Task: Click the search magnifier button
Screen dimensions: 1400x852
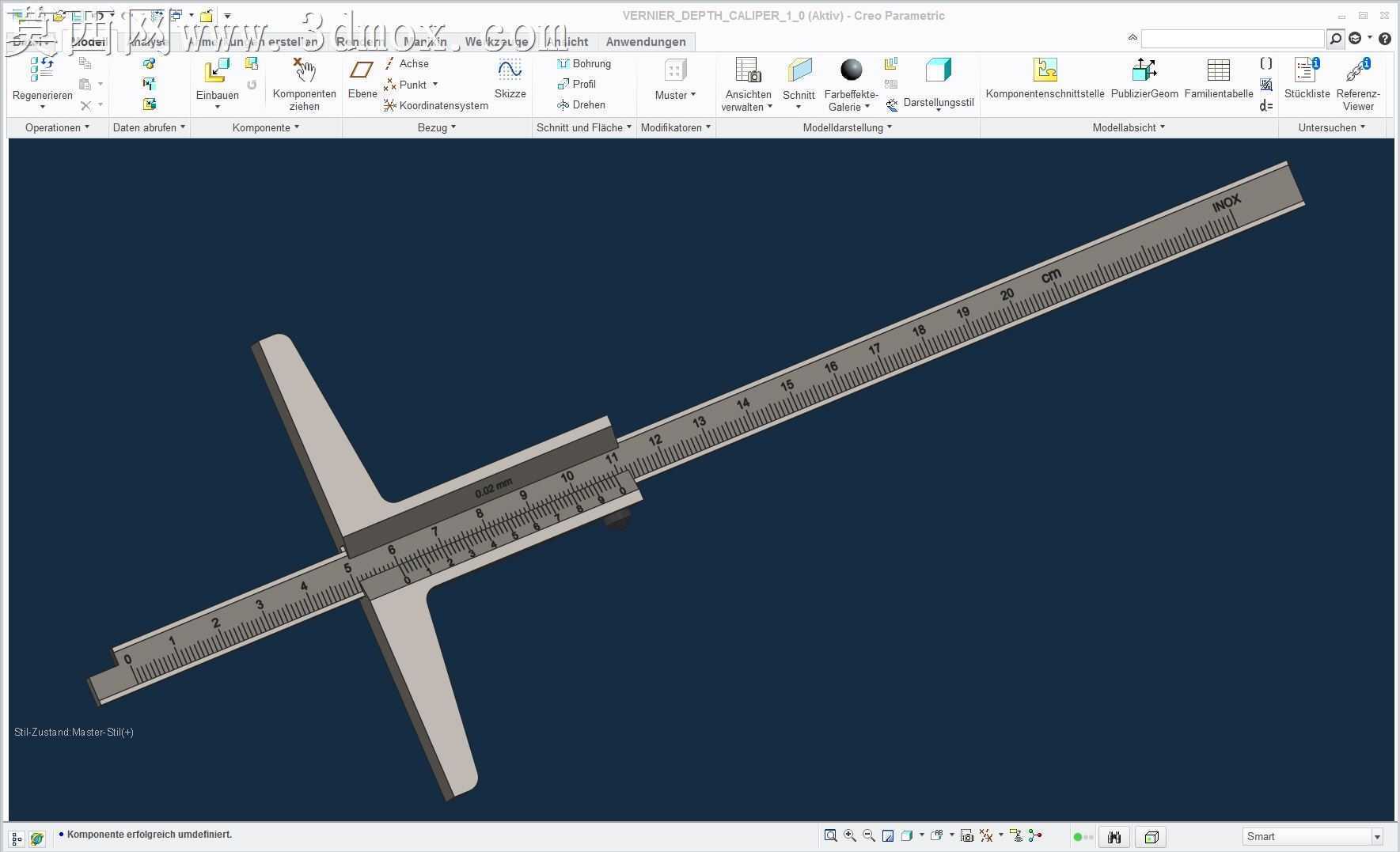Action: [x=1336, y=38]
